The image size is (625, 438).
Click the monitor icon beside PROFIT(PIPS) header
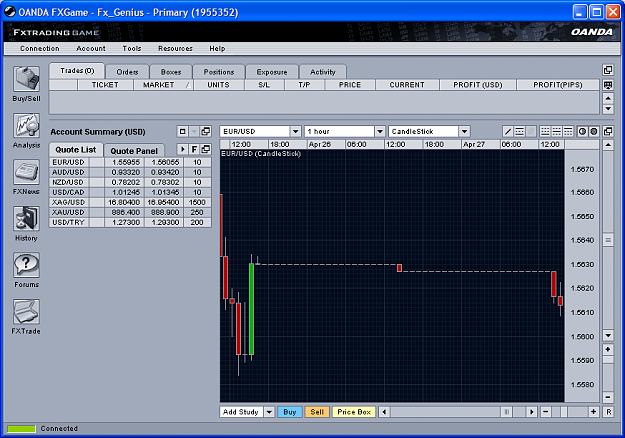(x=608, y=85)
